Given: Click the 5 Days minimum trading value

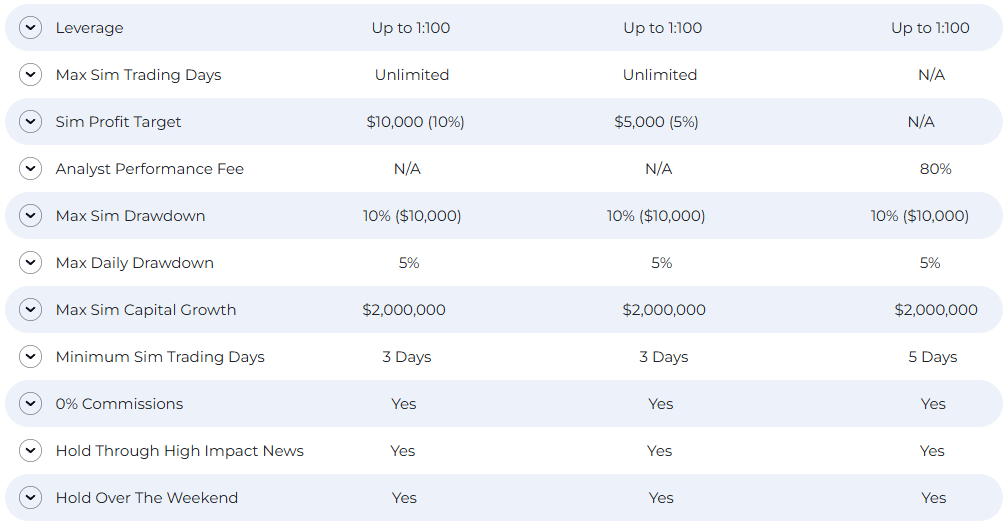Looking at the screenshot, I should (x=932, y=357).
